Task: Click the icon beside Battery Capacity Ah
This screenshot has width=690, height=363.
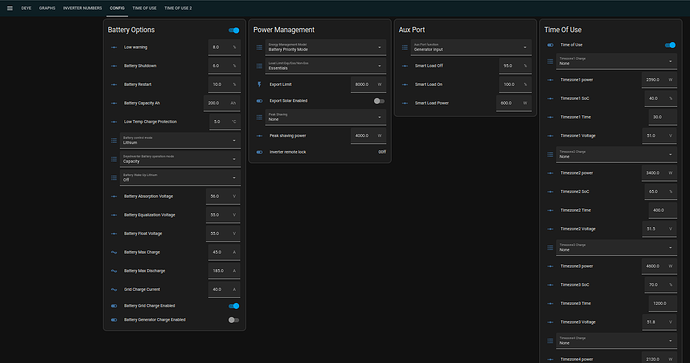Action: [114, 103]
